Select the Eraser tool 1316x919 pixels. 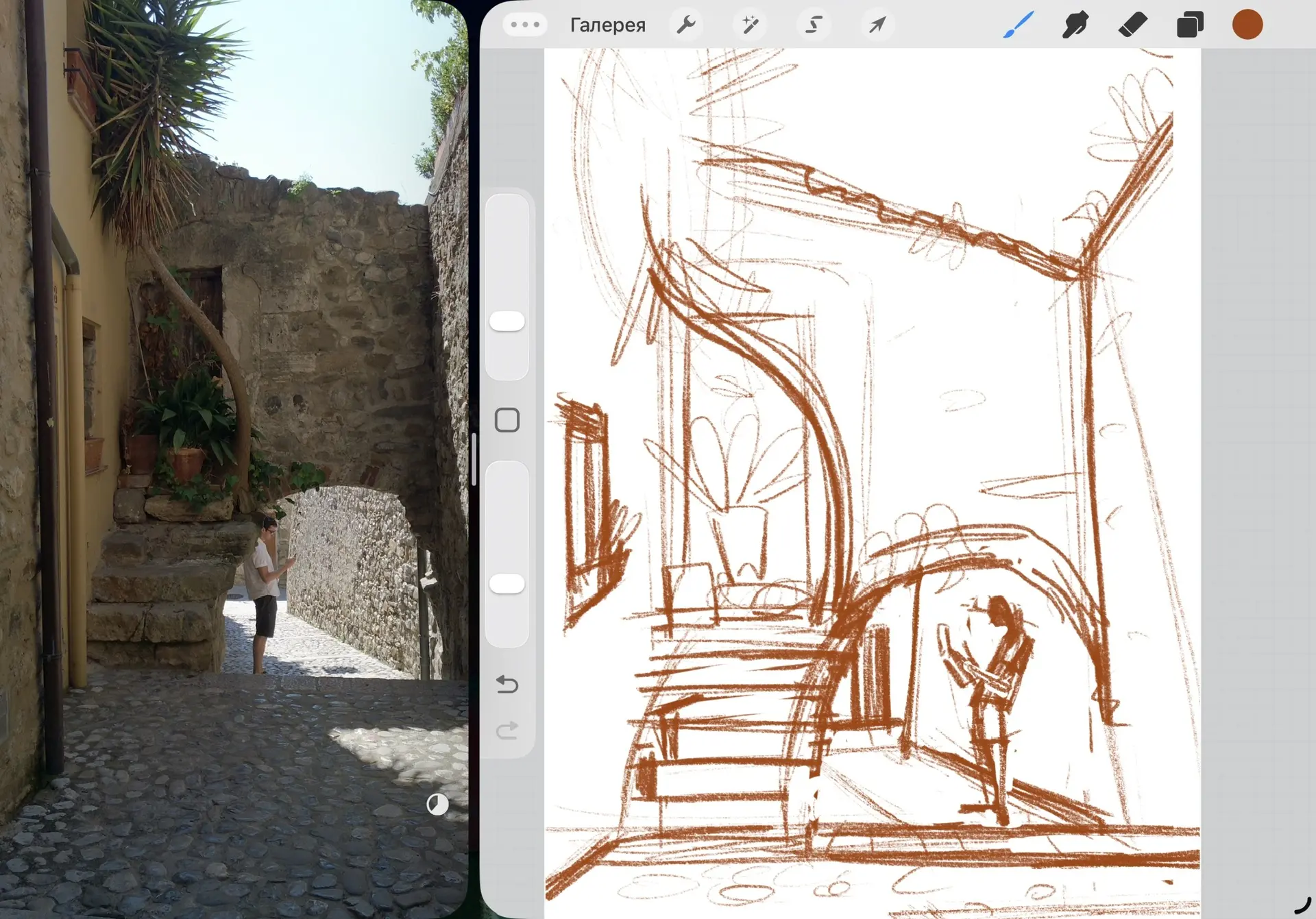point(1132,25)
